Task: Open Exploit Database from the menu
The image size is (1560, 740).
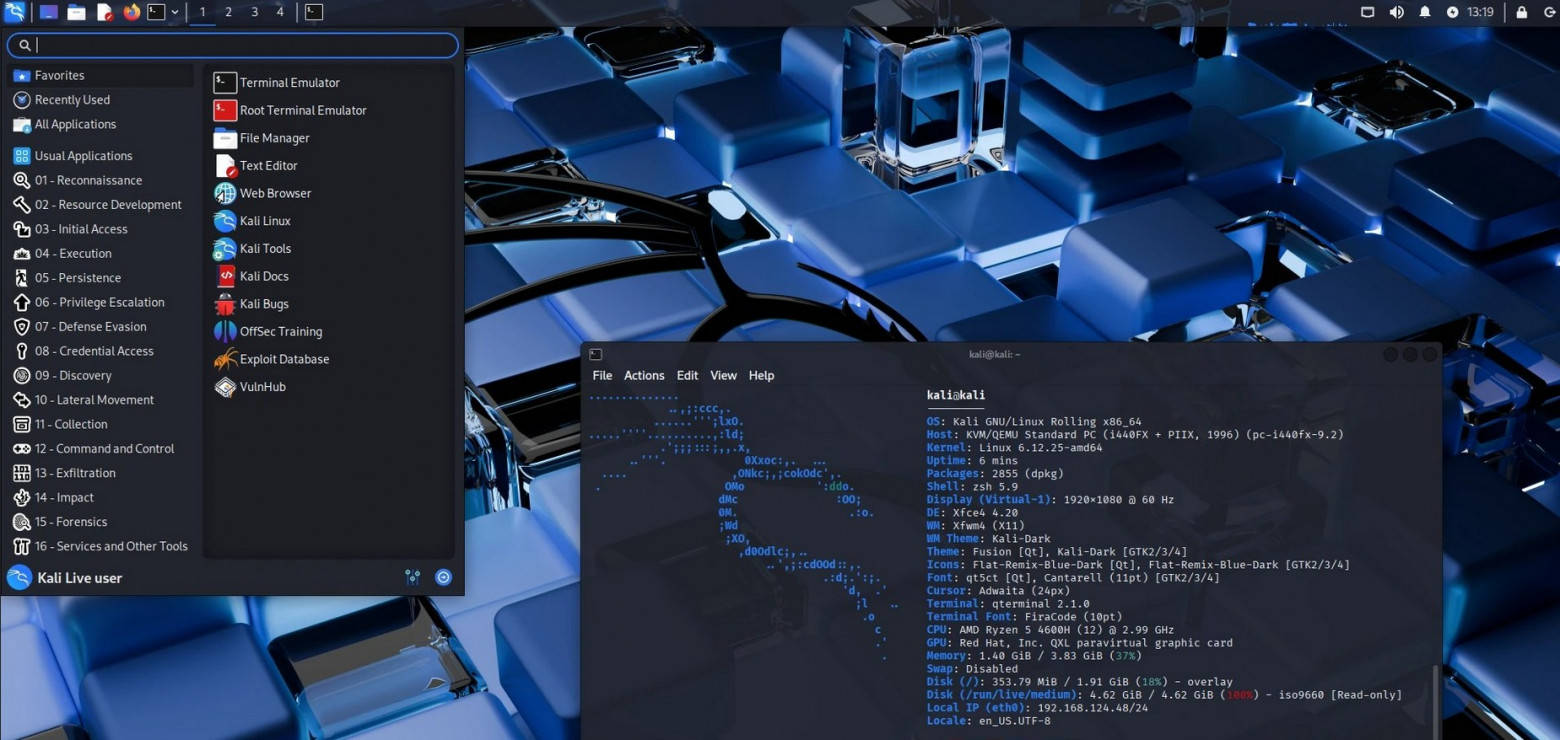Action: pyautogui.click(x=284, y=359)
